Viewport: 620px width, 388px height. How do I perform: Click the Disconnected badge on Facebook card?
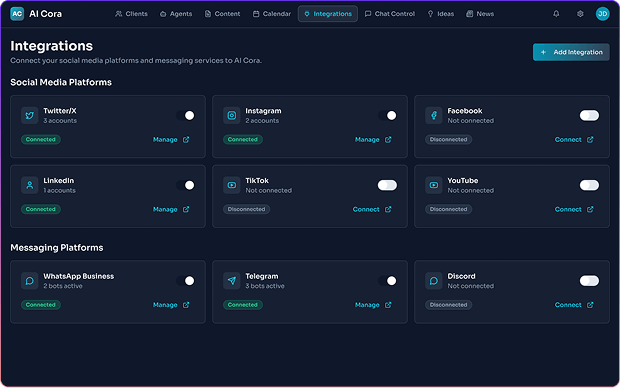(x=448, y=140)
